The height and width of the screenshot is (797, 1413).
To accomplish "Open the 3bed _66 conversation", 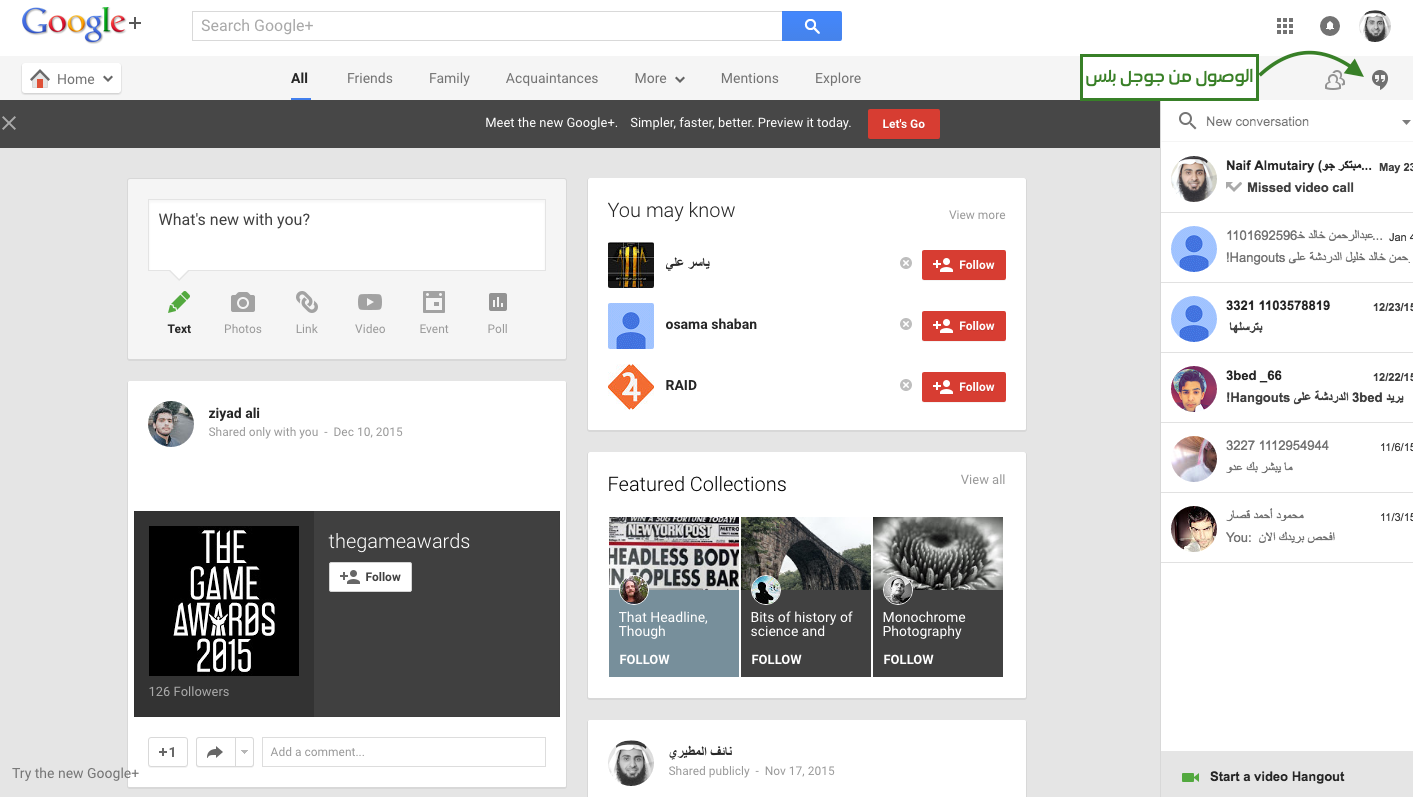I will (1287, 387).
